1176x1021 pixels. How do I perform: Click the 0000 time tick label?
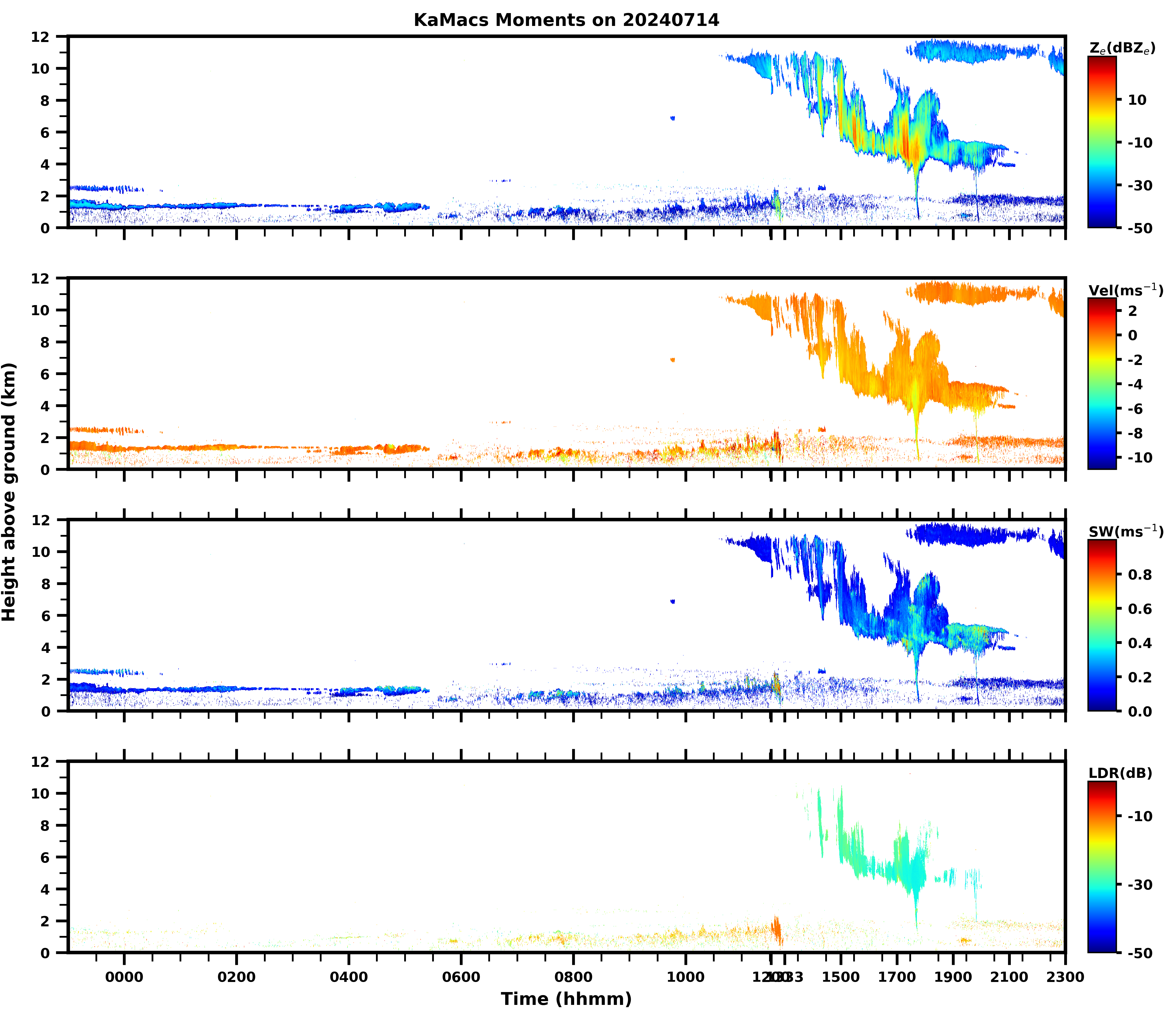pos(124,978)
